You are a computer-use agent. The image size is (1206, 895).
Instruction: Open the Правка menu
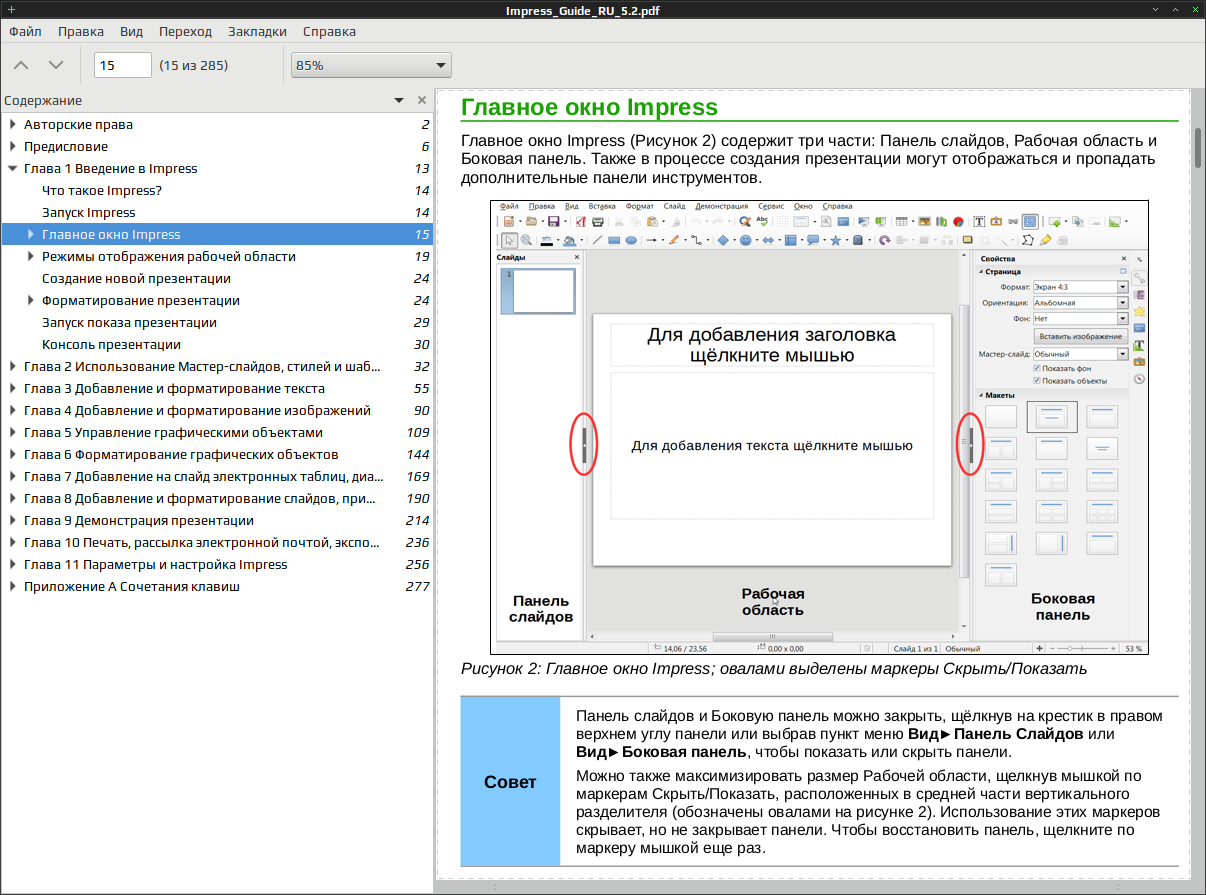point(81,31)
